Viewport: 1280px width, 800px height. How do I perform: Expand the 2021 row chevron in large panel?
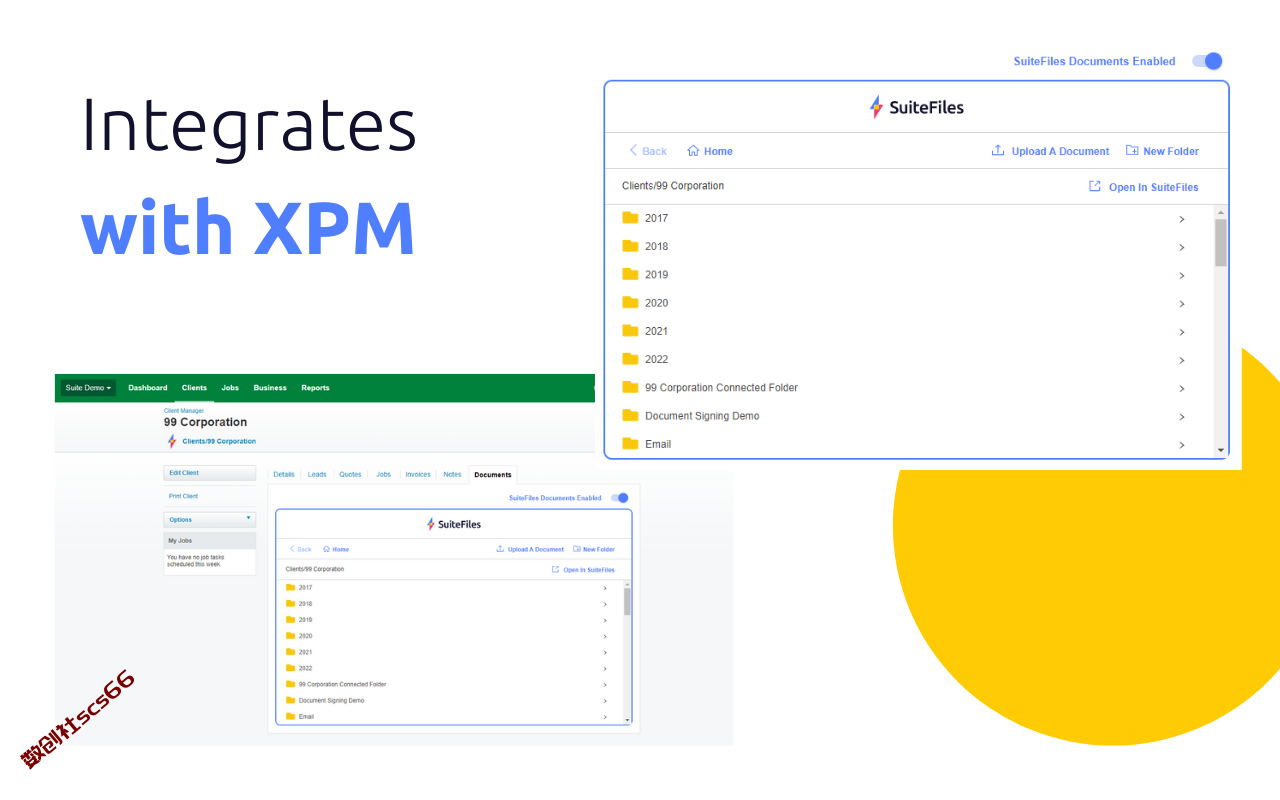point(1182,332)
